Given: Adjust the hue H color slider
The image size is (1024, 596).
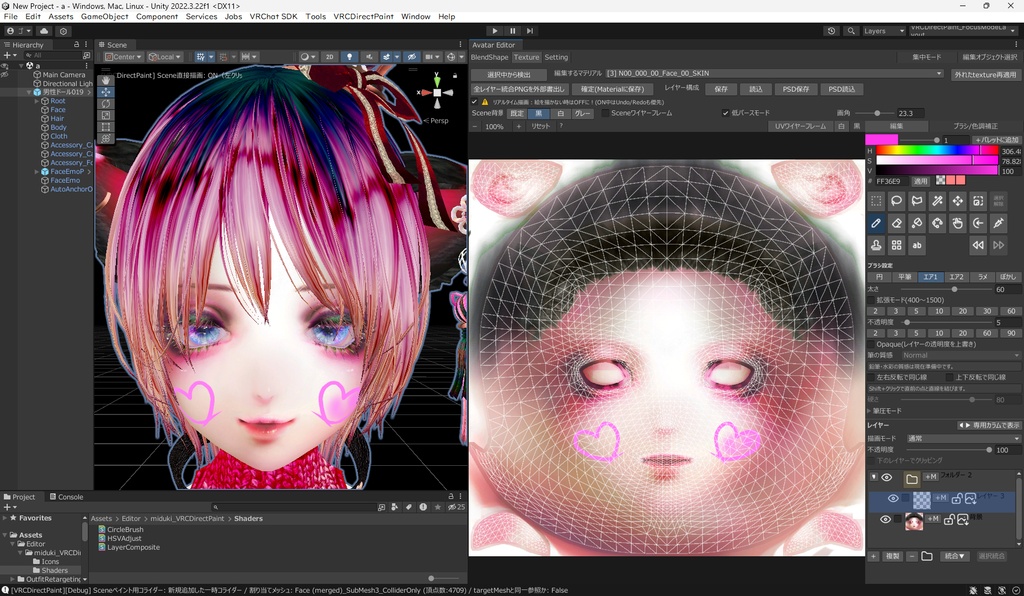Looking at the screenshot, I should (x=936, y=151).
